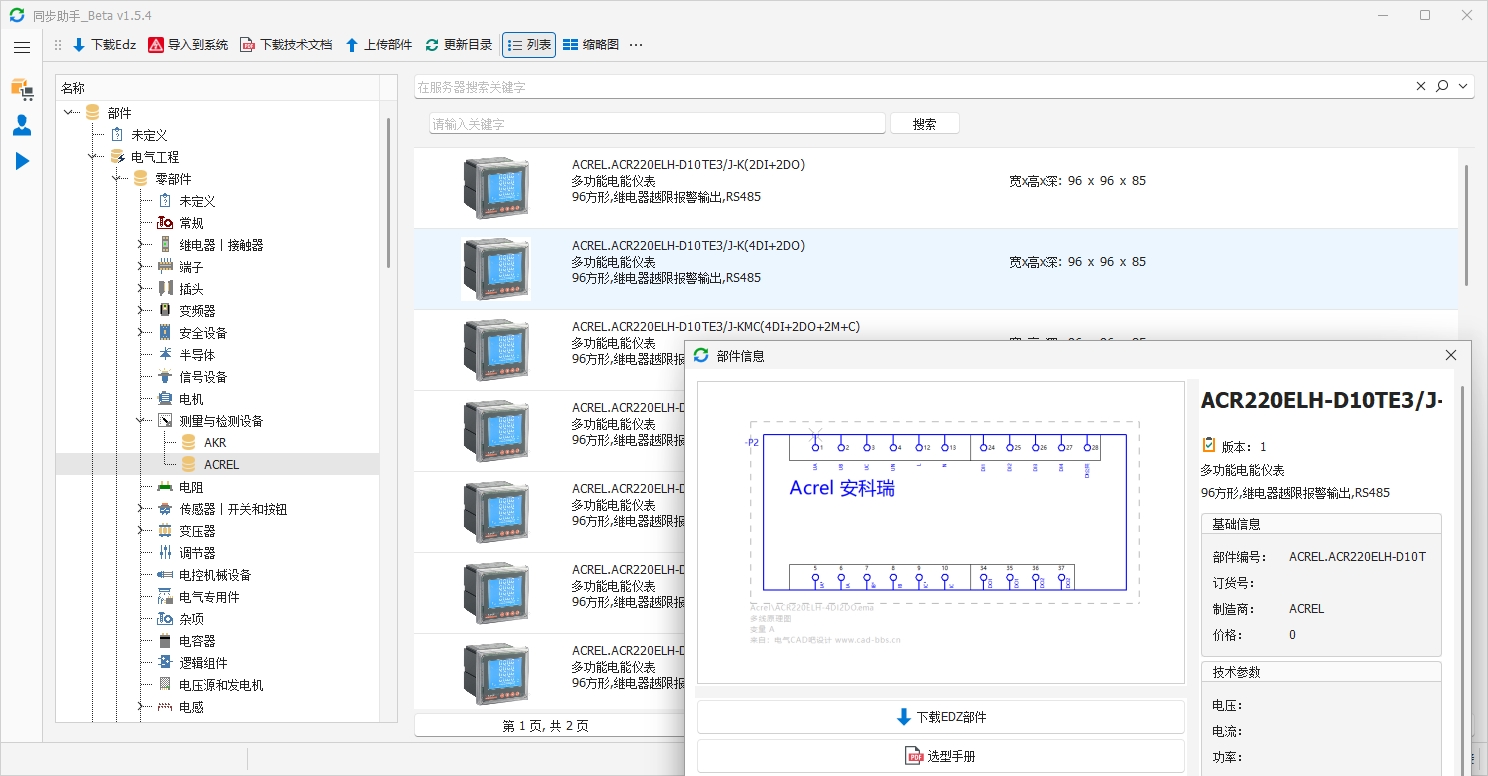Viewport: 1488px width, 776px height.
Task: Expand the 端子 tree node
Action: tap(141, 267)
